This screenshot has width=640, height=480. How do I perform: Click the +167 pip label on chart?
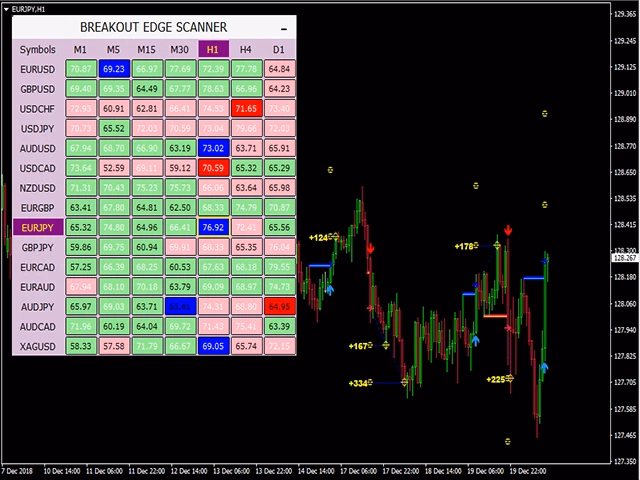[x=358, y=346]
